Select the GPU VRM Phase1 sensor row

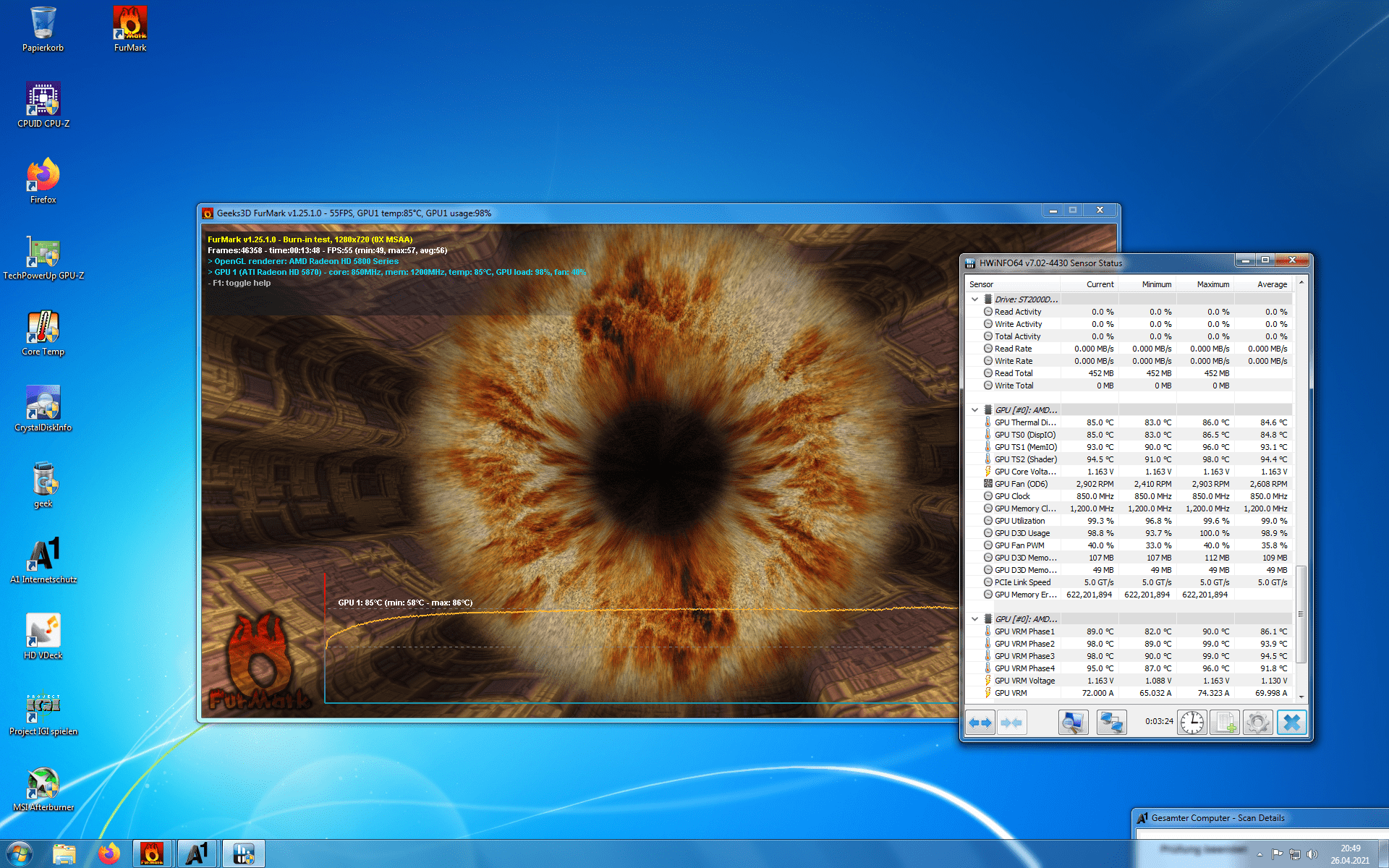1129,631
